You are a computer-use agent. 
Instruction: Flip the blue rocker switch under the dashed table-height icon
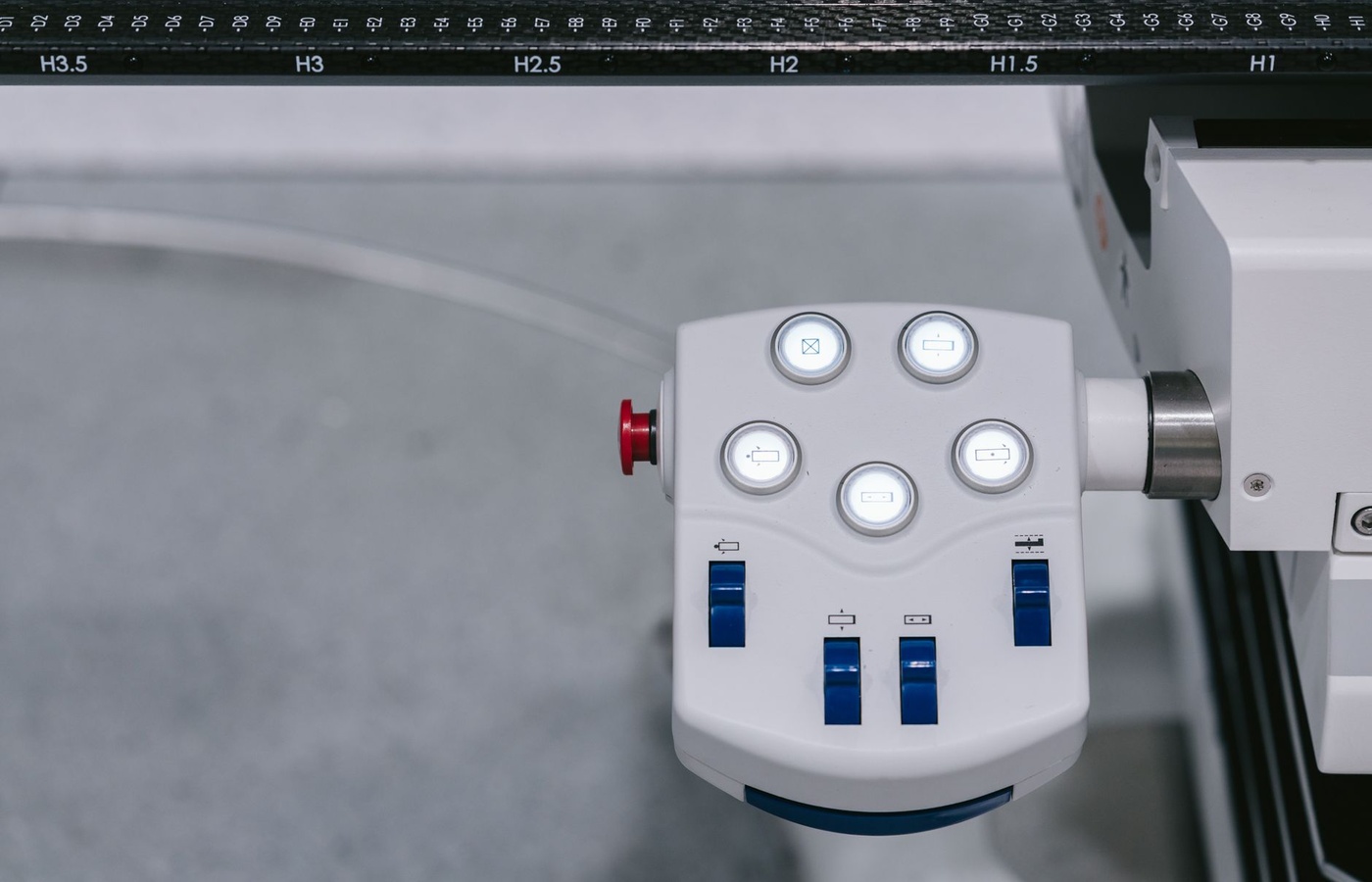coord(1031,603)
